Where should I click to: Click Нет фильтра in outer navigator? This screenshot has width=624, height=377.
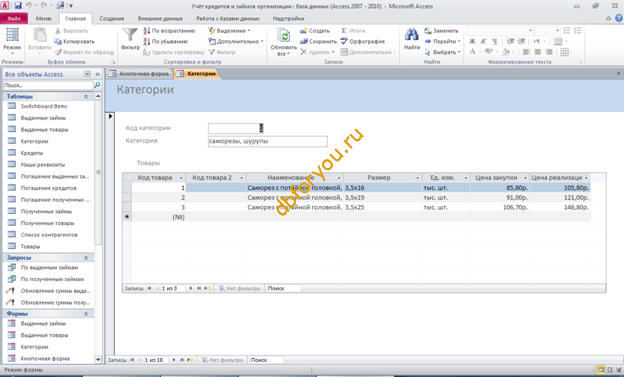coord(222,360)
